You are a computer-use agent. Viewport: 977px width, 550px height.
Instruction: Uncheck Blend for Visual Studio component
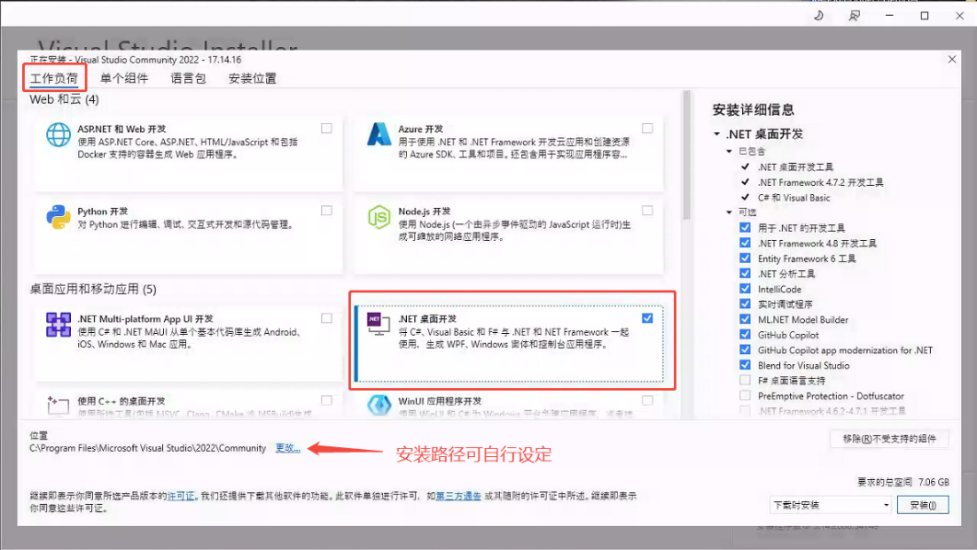pos(745,365)
